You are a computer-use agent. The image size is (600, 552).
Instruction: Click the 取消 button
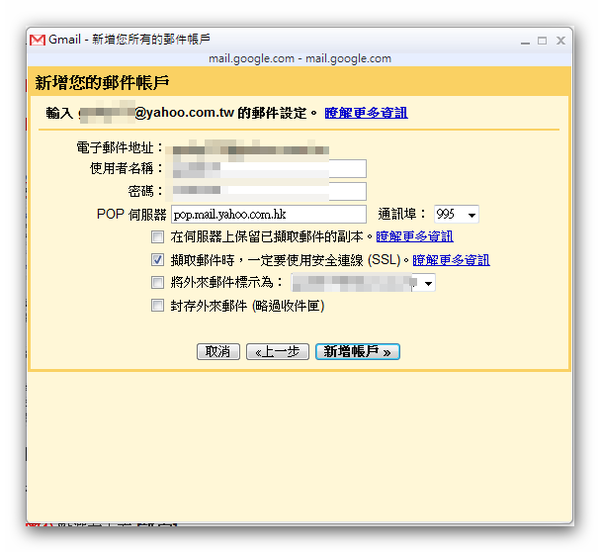218,352
